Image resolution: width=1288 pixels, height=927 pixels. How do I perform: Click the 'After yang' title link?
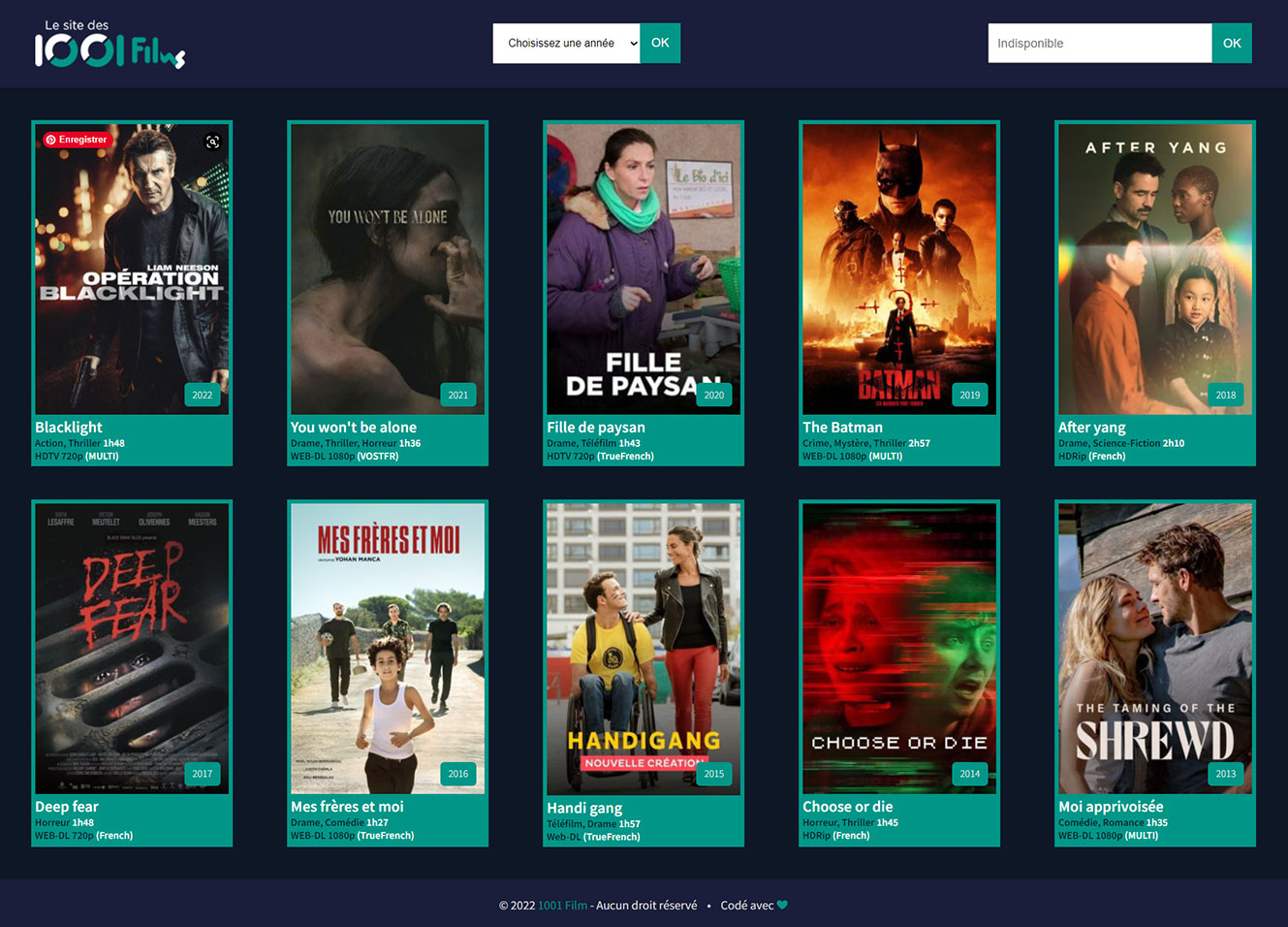(1092, 428)
